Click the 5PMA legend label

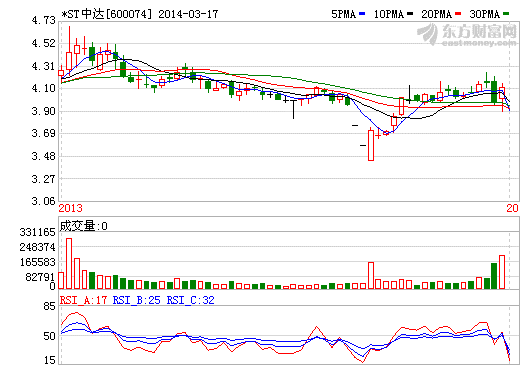(x=343, y=14)
